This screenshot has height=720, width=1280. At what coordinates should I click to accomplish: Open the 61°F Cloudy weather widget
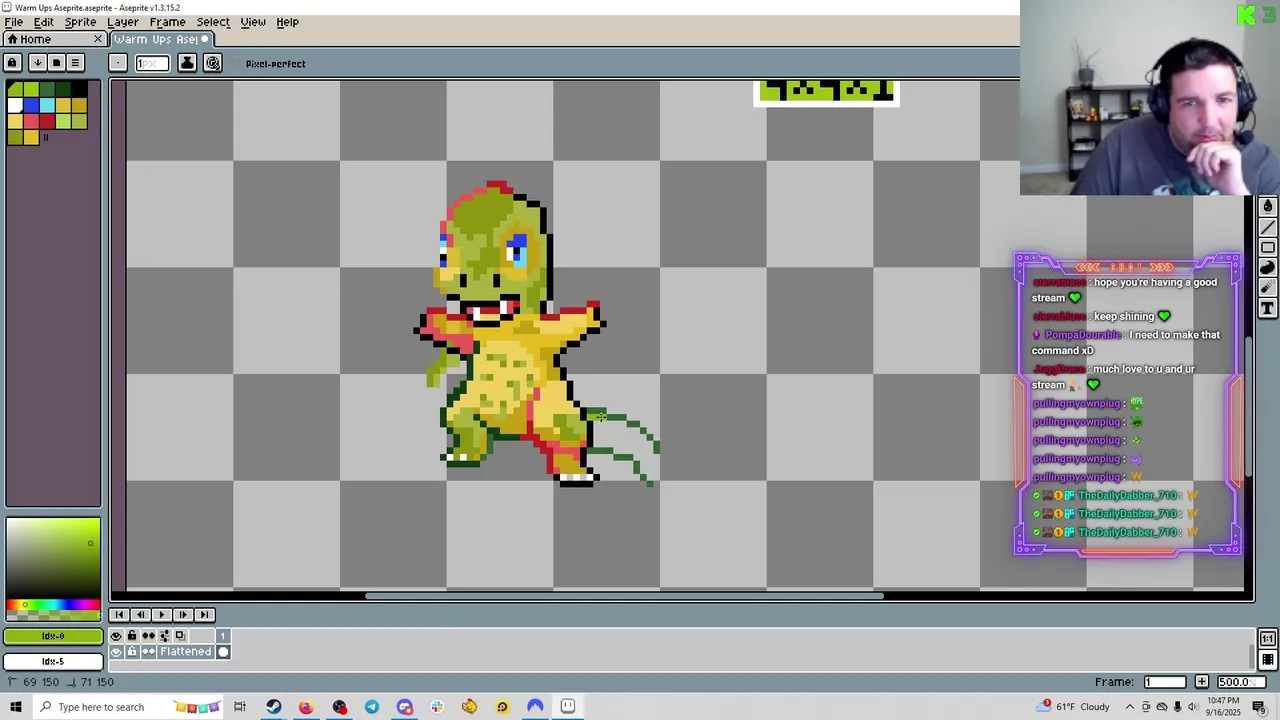pos(1075,707)
